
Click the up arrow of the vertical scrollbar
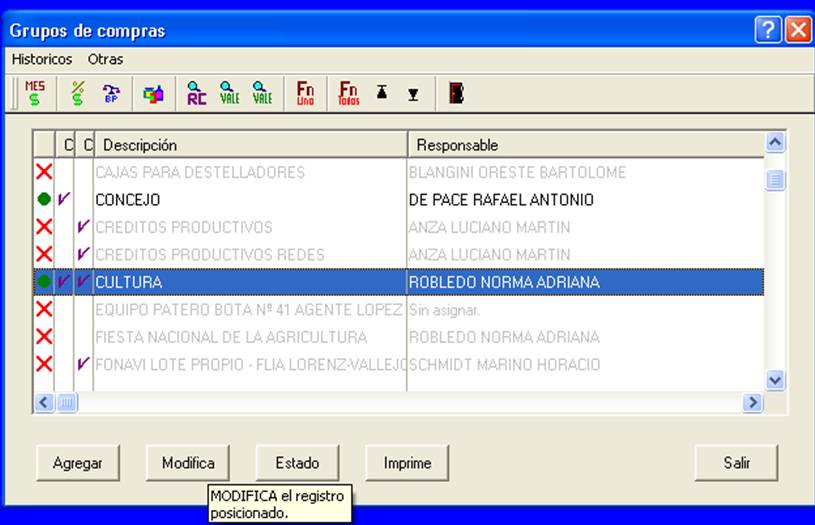774,142
